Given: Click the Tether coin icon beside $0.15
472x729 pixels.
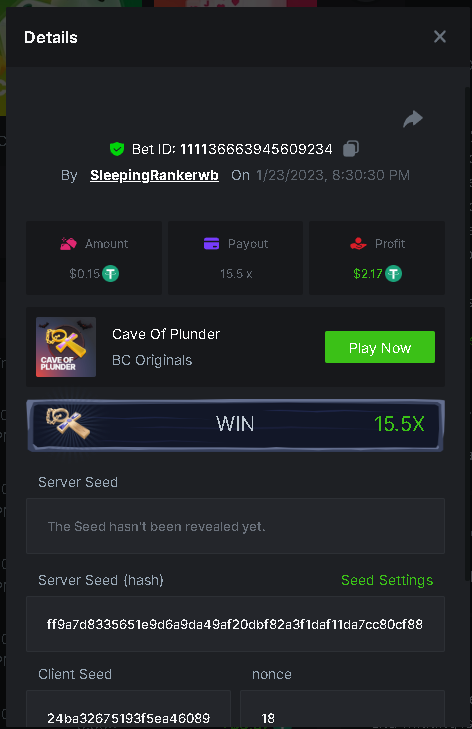Looking at the screenshot, I should click(111, 273).
